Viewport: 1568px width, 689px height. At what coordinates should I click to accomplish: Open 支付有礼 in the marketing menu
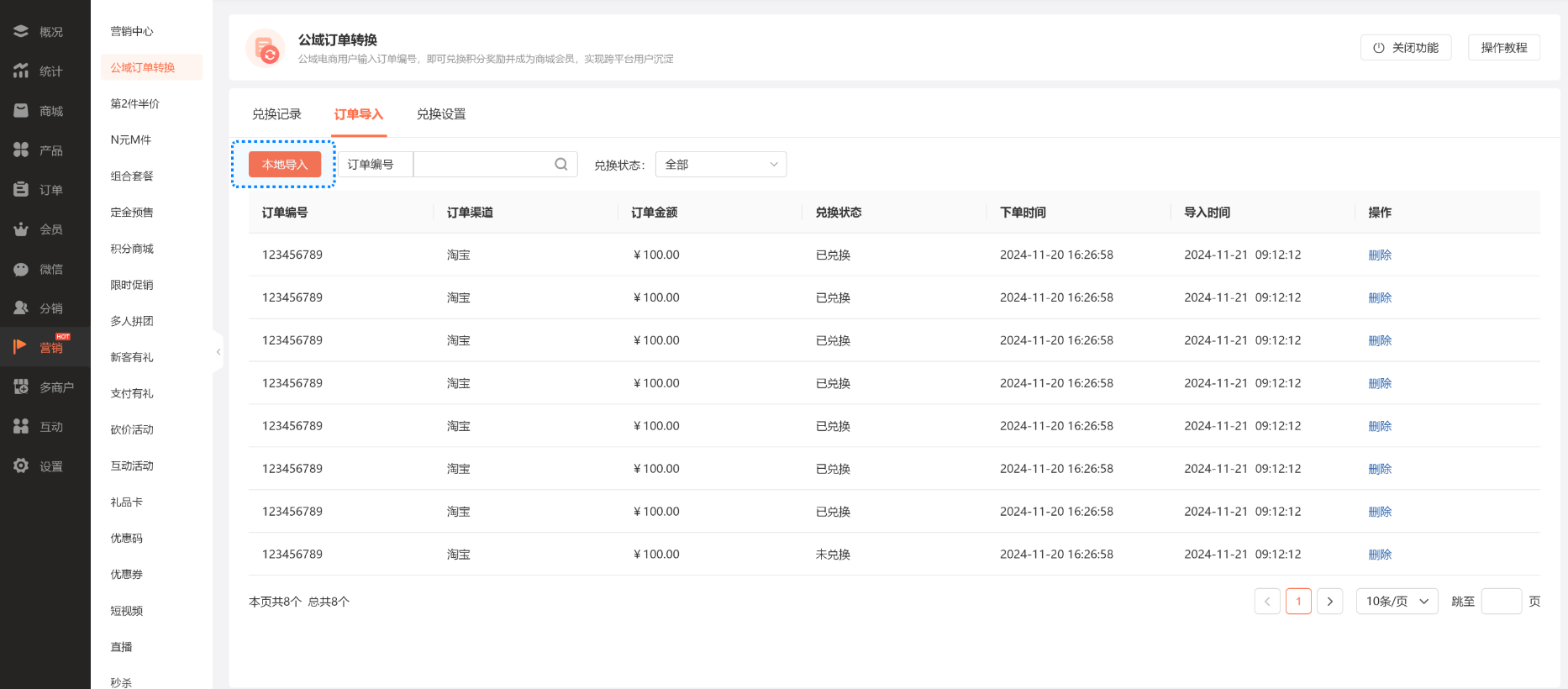click(132, 393)
